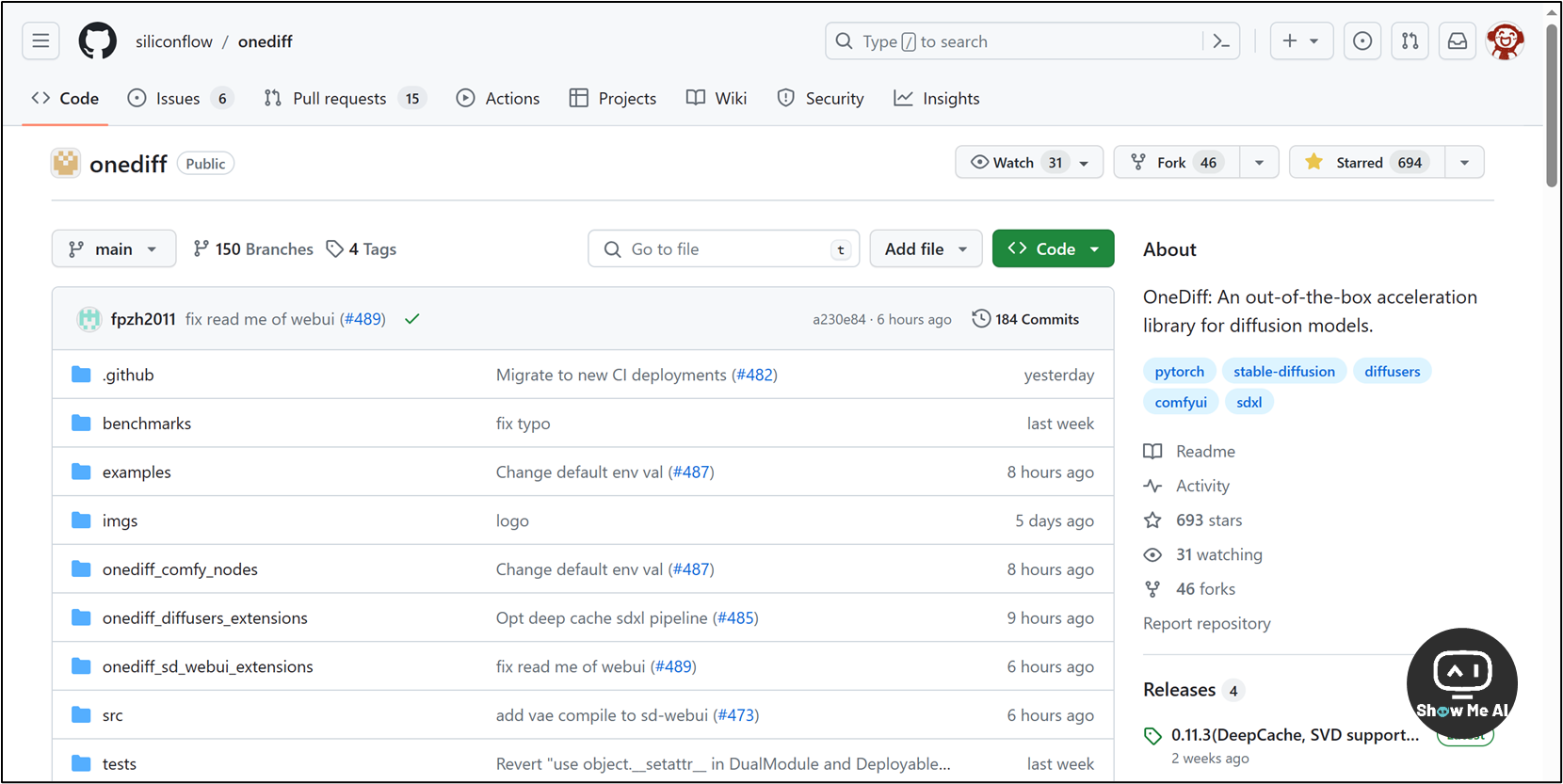
Task: Click the green commit status checkmark
Action: (411, 319)
